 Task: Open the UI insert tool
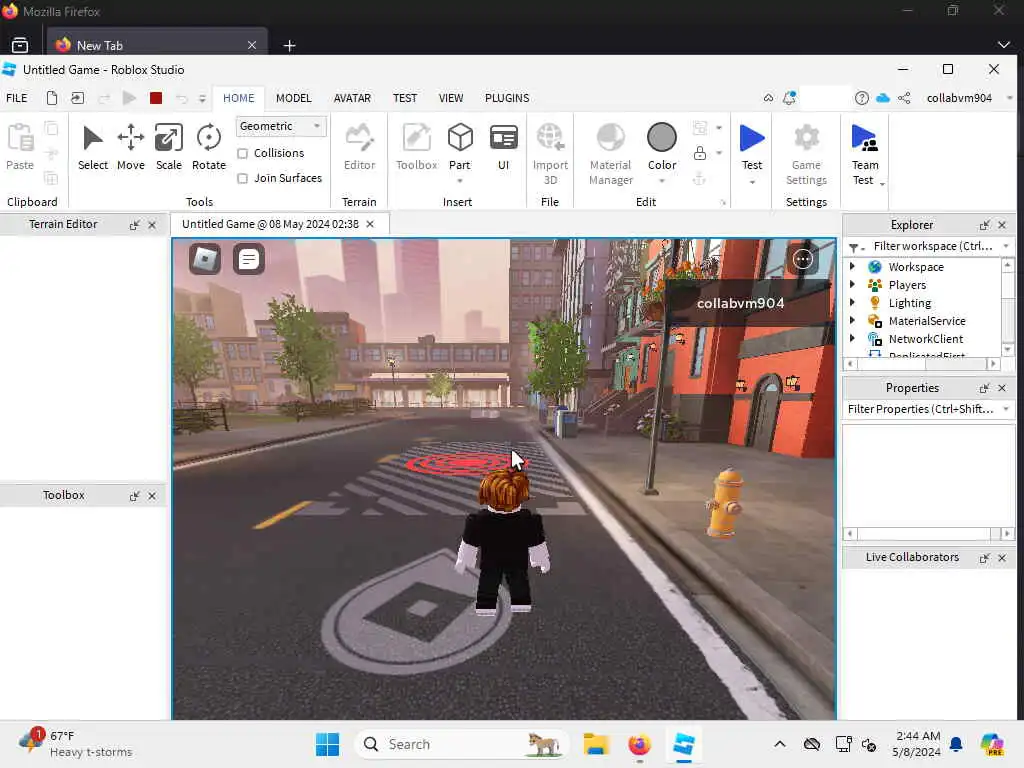[x=504, y=148]
